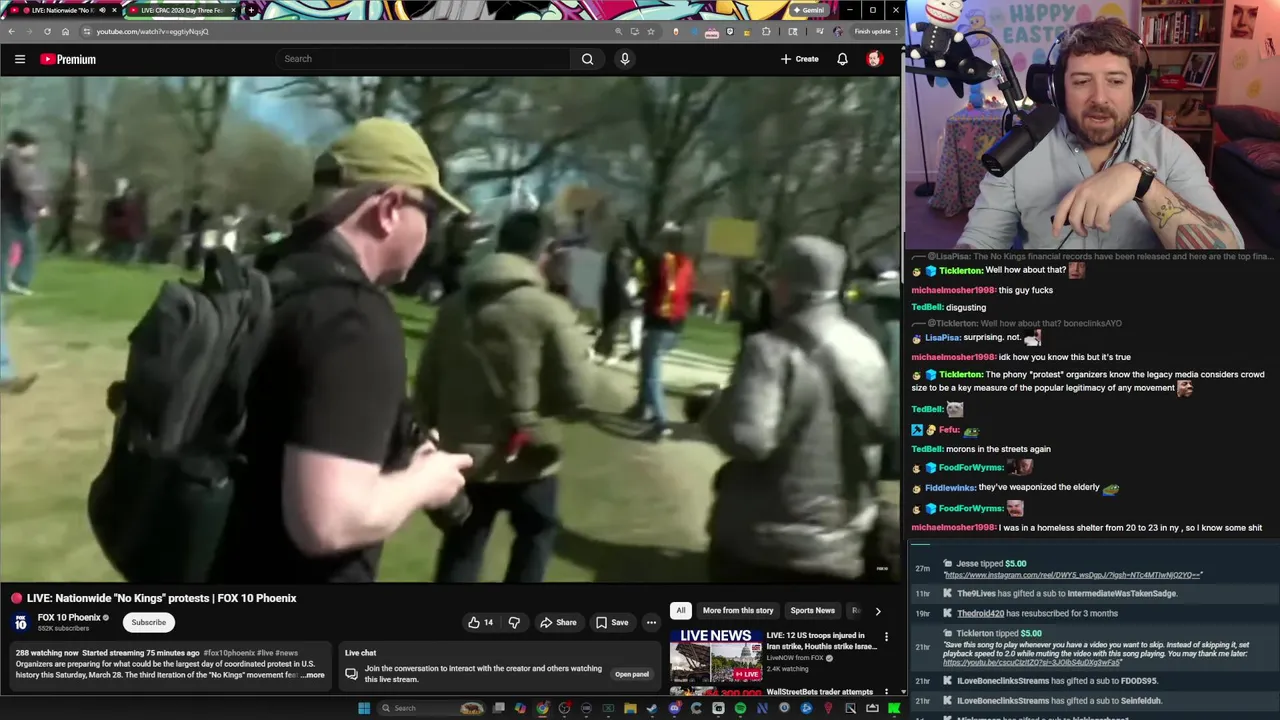Open the FOX 10 Phoenix channel name
This screenshot has height=720, width=1280.
tap(69, 617)
